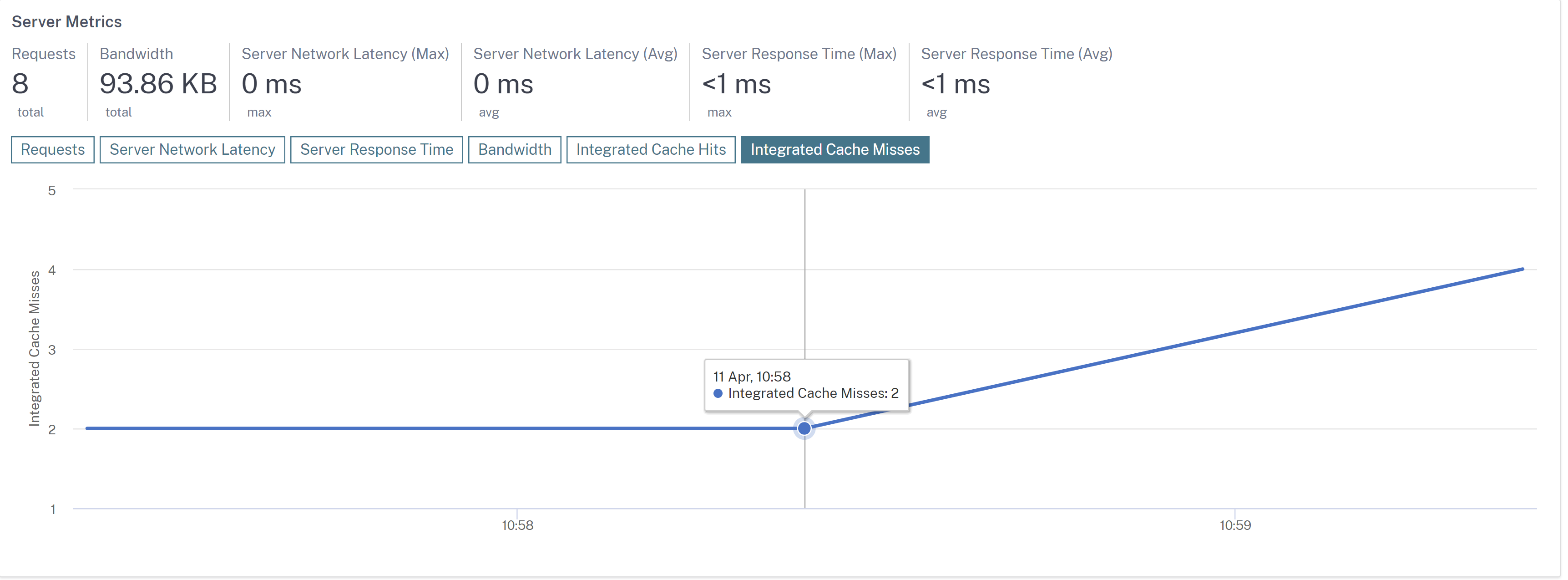Click the y-axis label 1
This screenshot has height=580, width=1568.
click(53, 509)
